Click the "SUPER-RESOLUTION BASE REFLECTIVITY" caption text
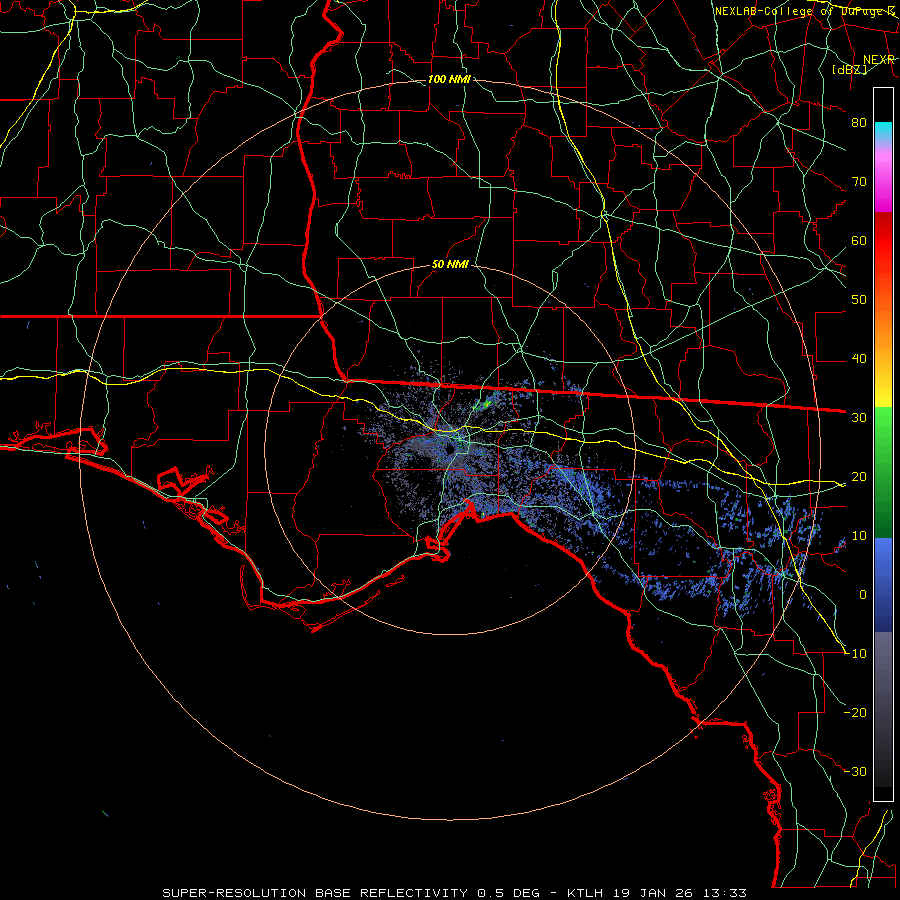Image resolution: width=900 pixels, height=900 pixels. tap(315, 893)
